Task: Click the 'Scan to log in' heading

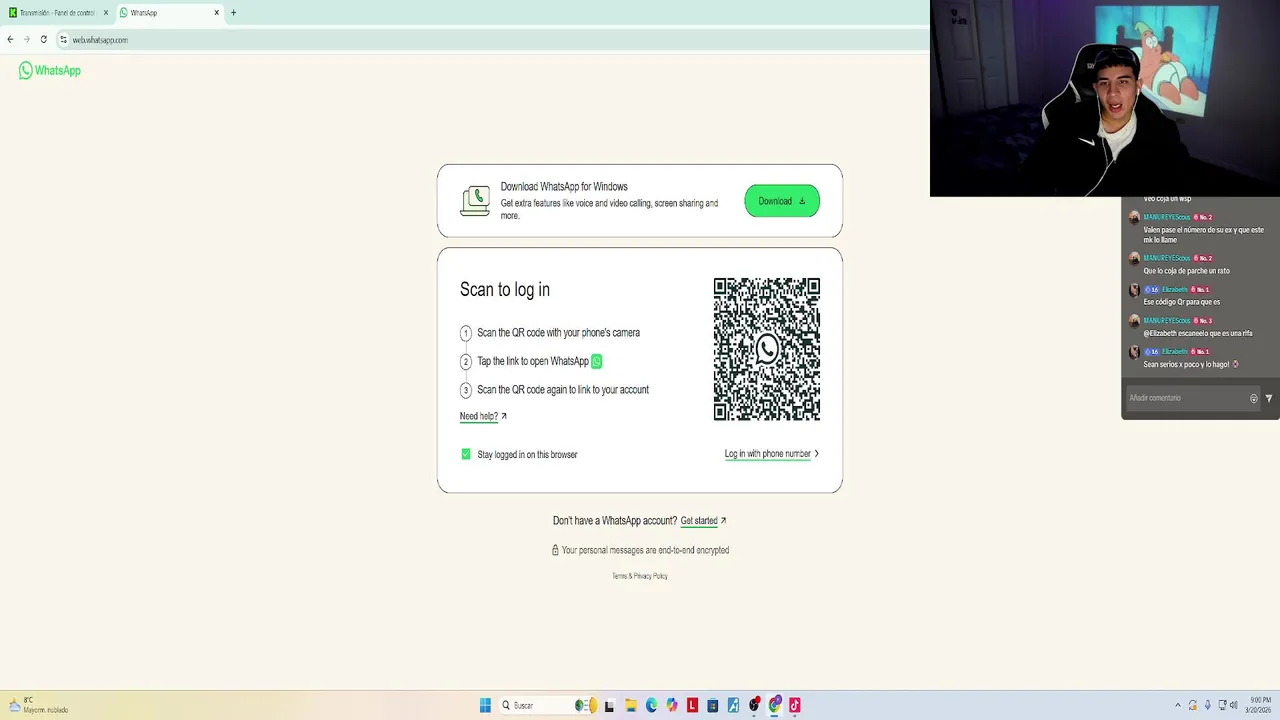Action: [x=505, y=289]
